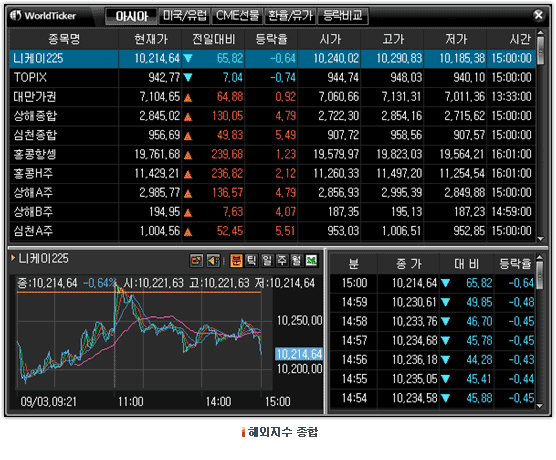Screen dimensions: 556x460
Task: Click the green chart settings icon
Action: (311, 261)
